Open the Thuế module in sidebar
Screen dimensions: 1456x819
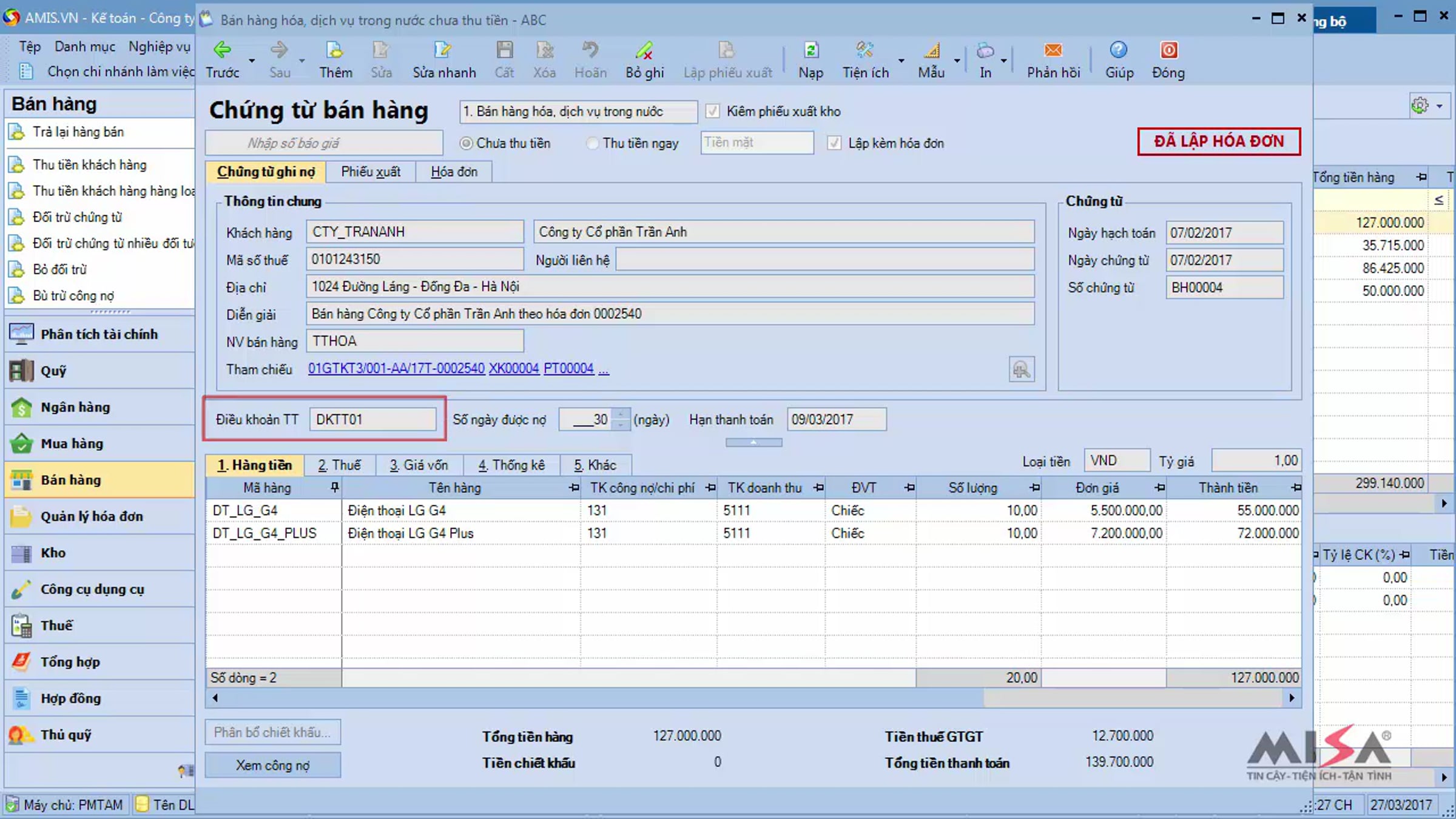(99, 625)
